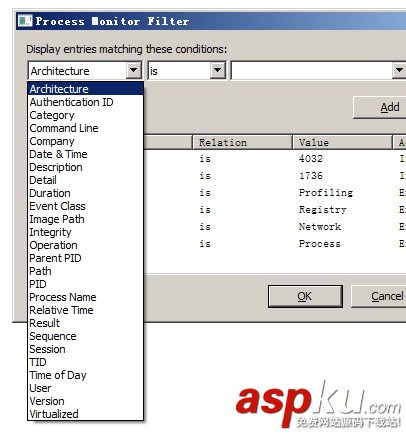Pick User from the column list
Viewport: 406px width, 434px height.
pos(85,388)
